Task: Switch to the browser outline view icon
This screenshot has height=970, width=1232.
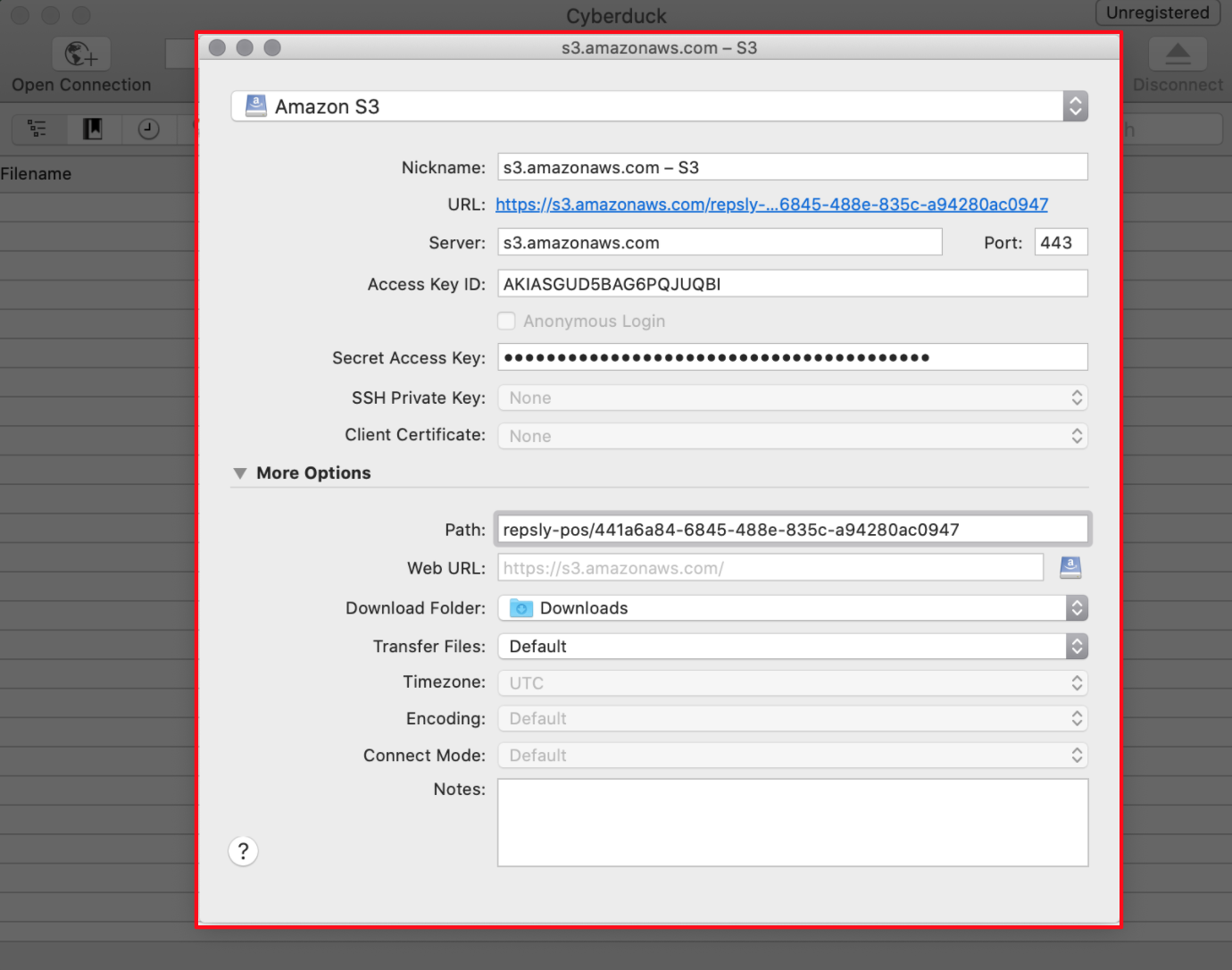Action: pos(37,129)
